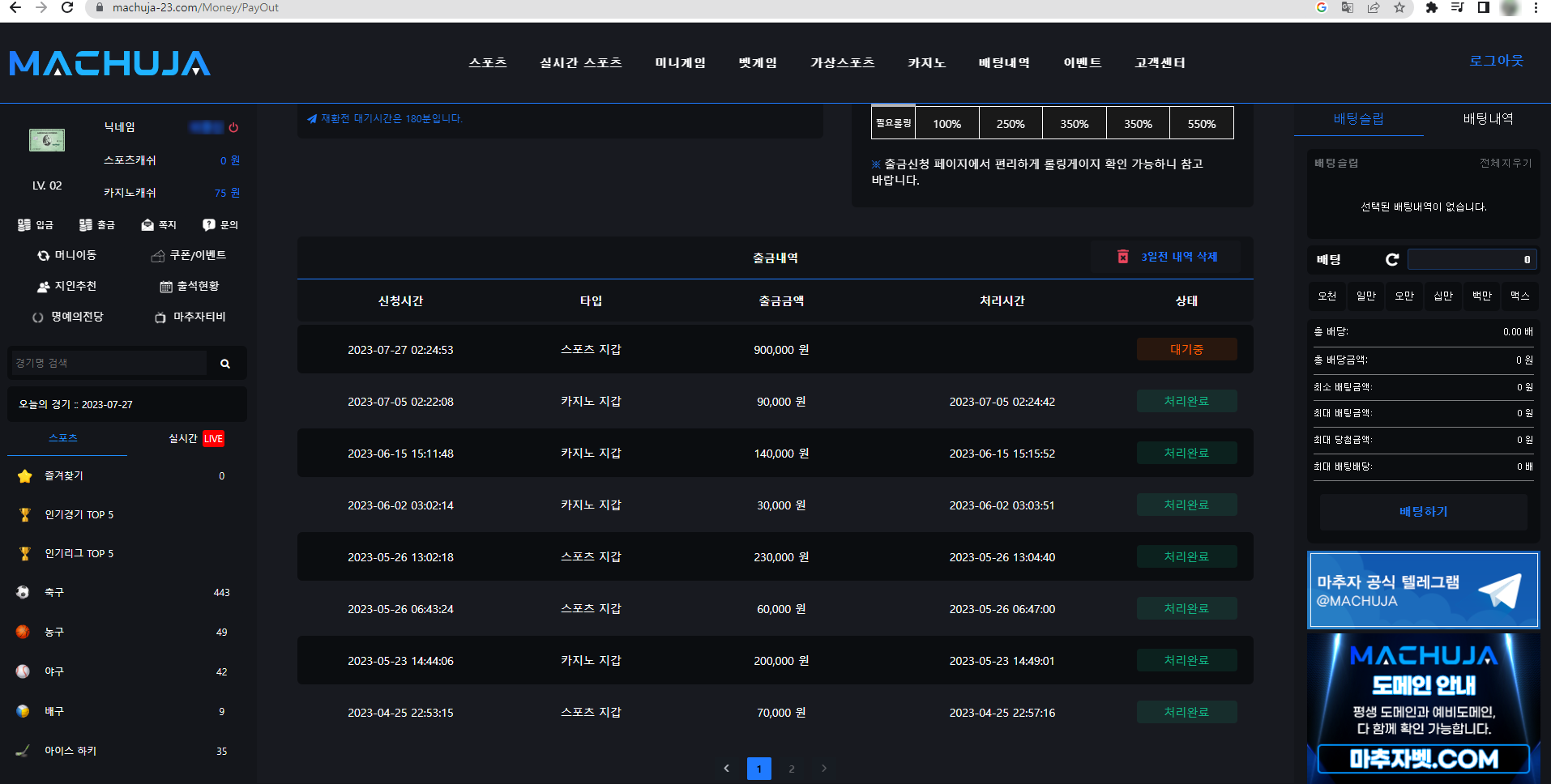
Task: Click the 배팅하기 button
Action: [x=1423, y=512]
